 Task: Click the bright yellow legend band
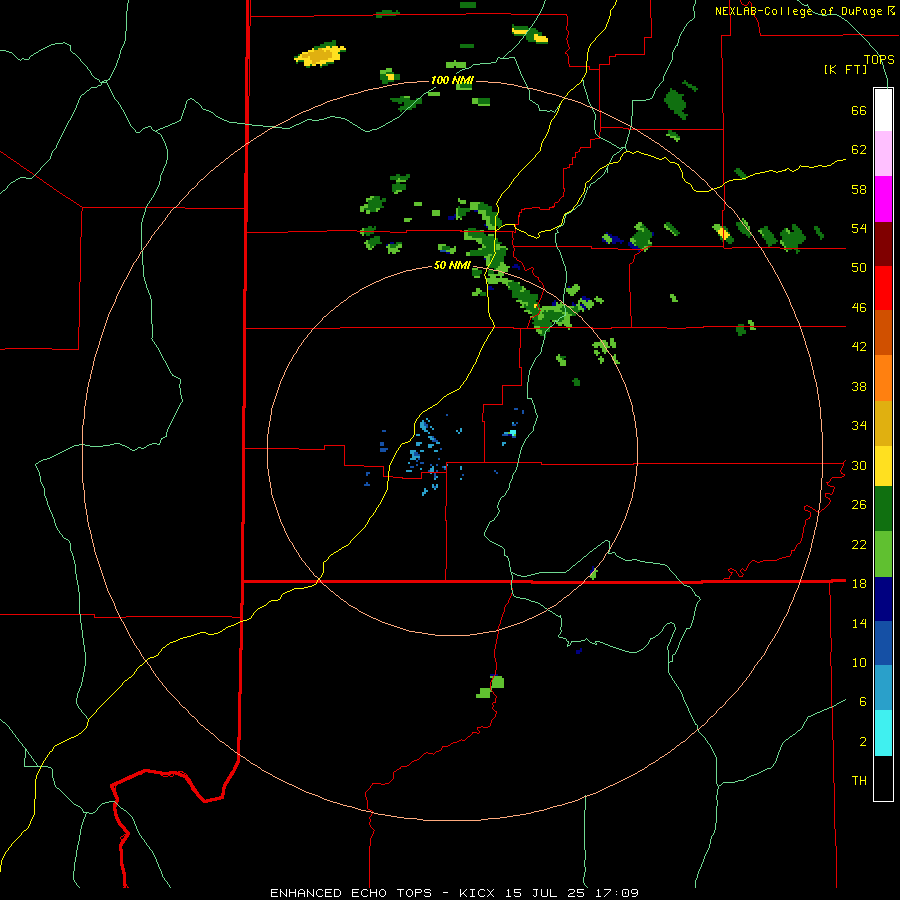tap(883, 466)
